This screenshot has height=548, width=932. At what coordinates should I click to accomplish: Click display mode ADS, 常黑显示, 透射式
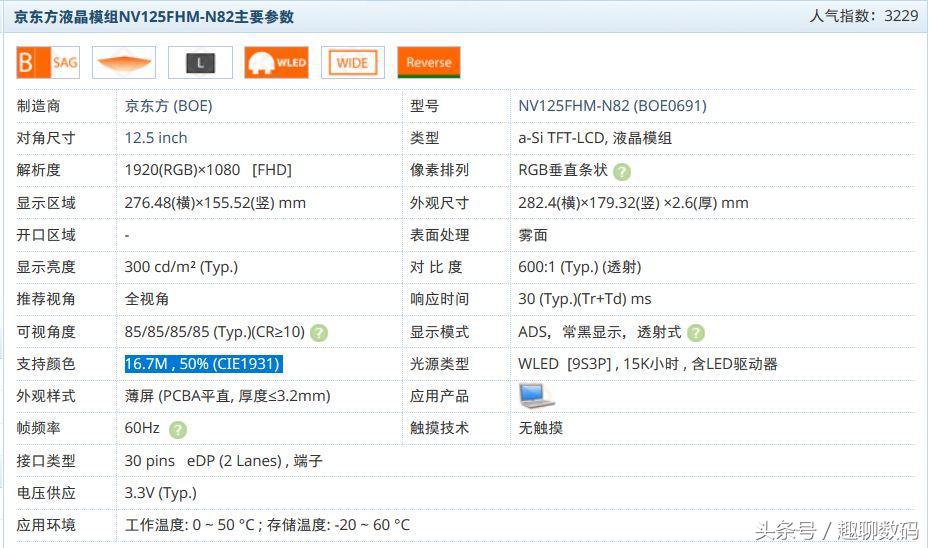(600, 332)
